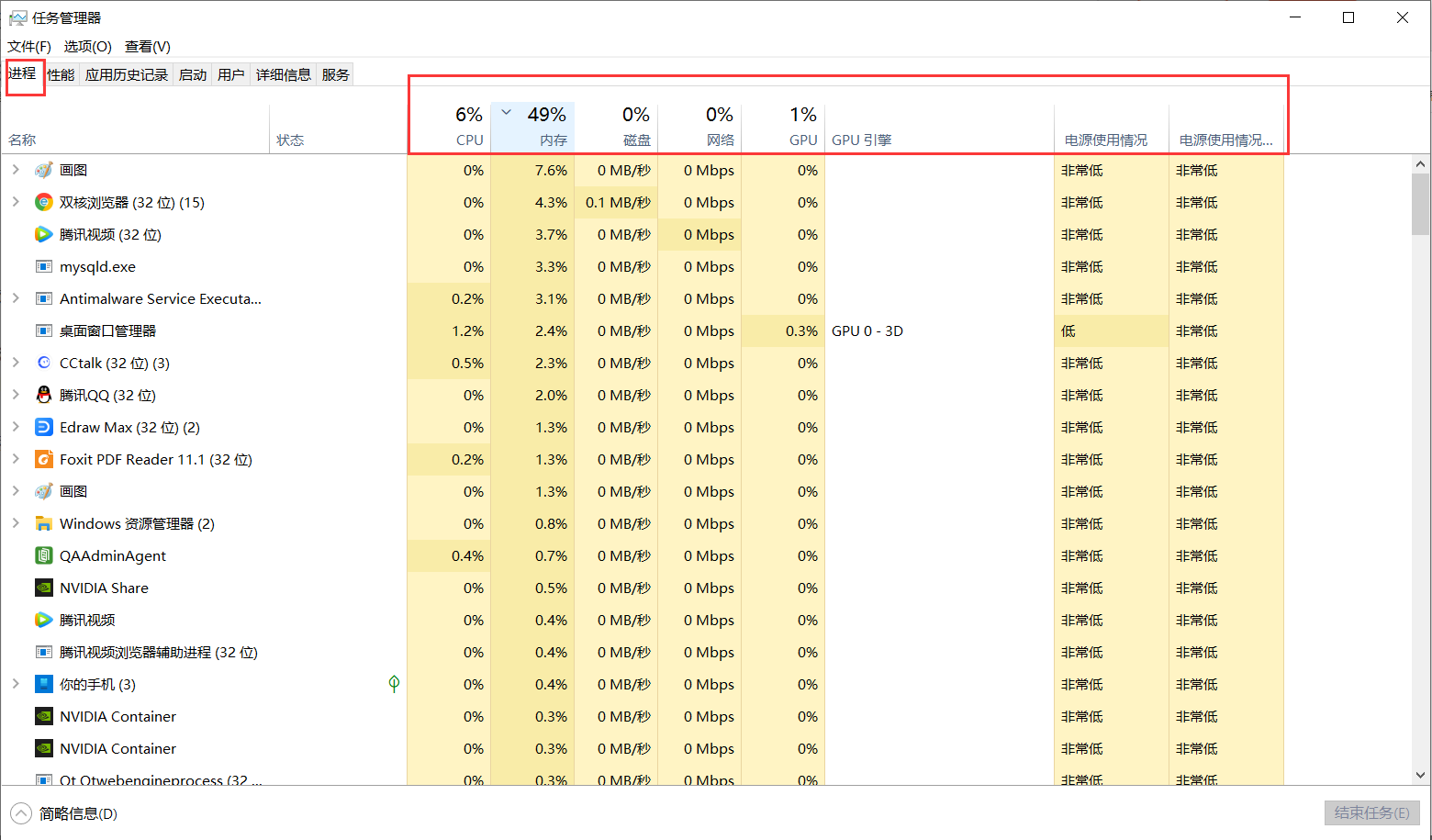
Task: Expand the Windows 资源管理器 (2) group
Action: coord(16,523)
